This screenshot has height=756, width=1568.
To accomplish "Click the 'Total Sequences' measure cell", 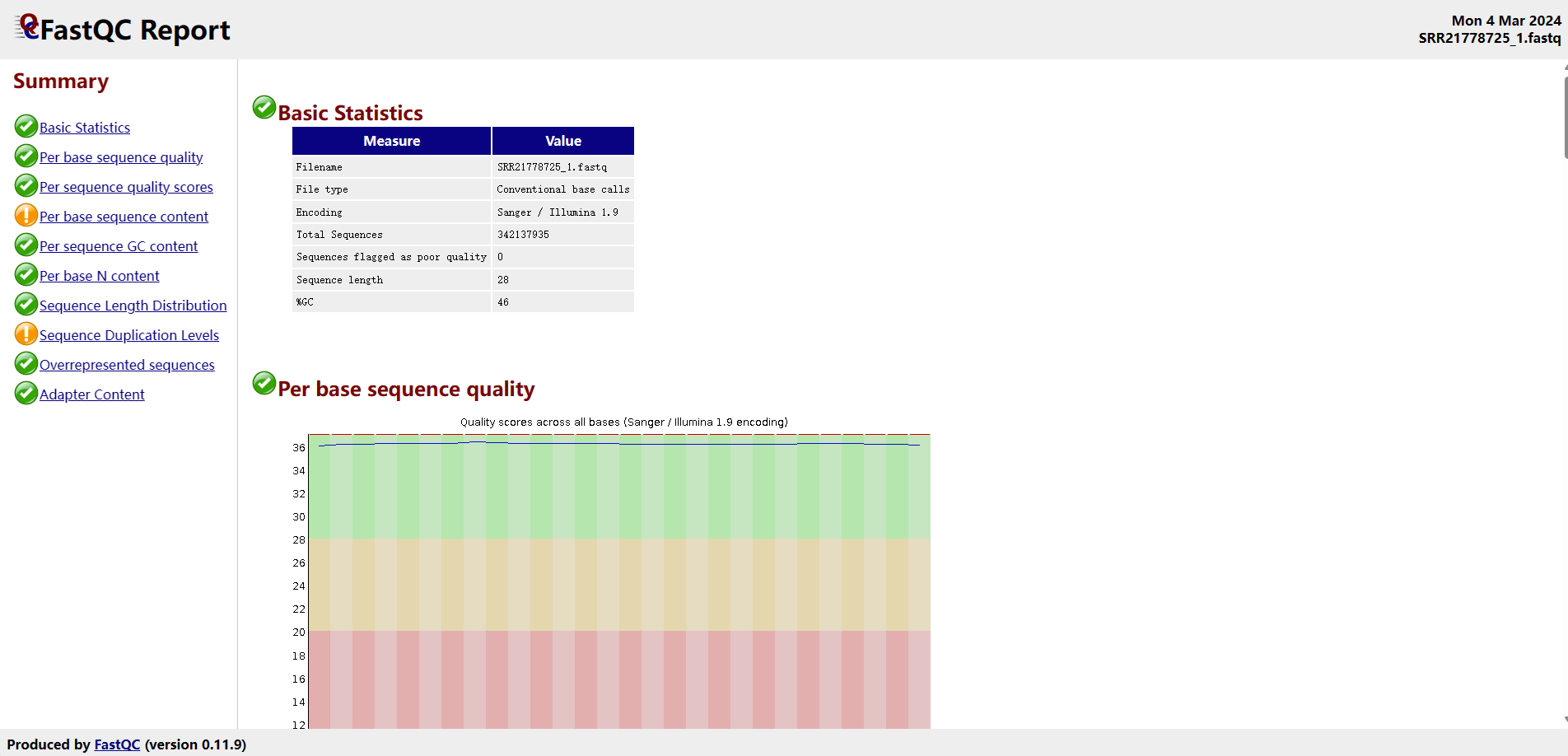I will point(392,235).
